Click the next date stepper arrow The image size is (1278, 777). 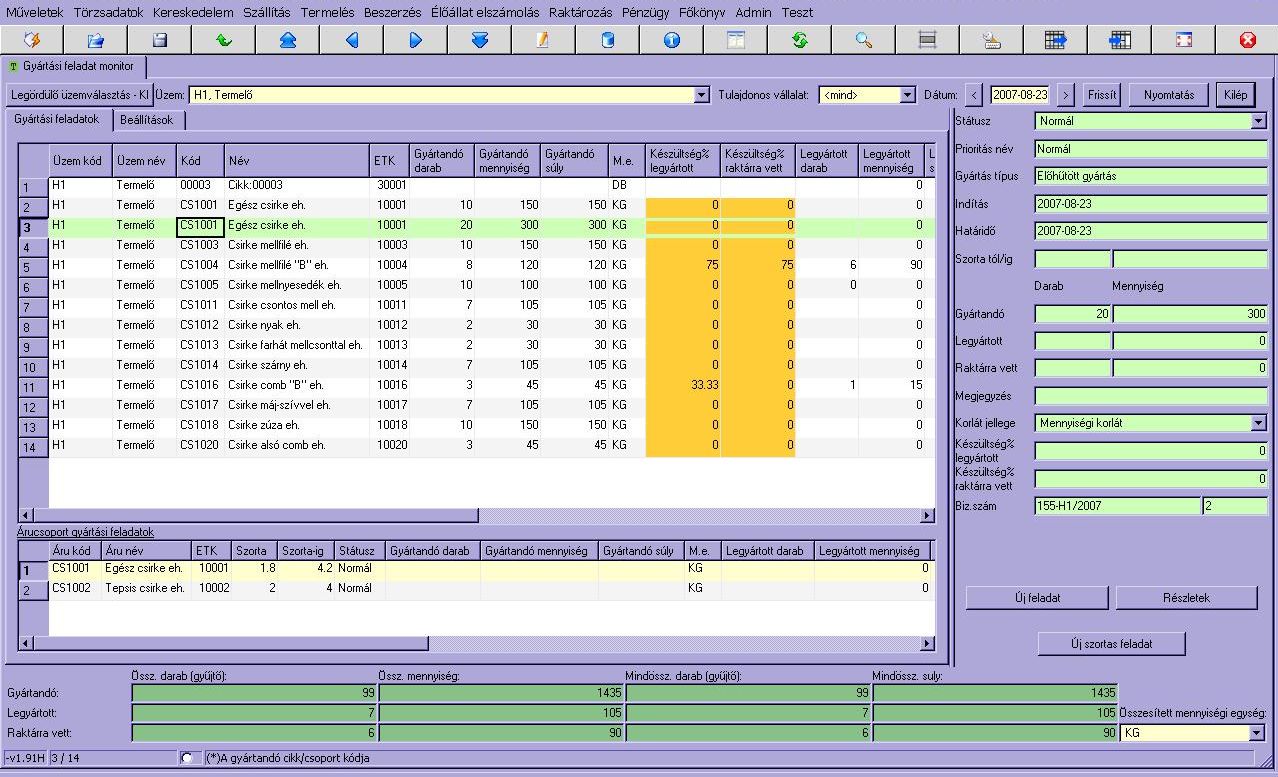click(x=1065, y=95)
